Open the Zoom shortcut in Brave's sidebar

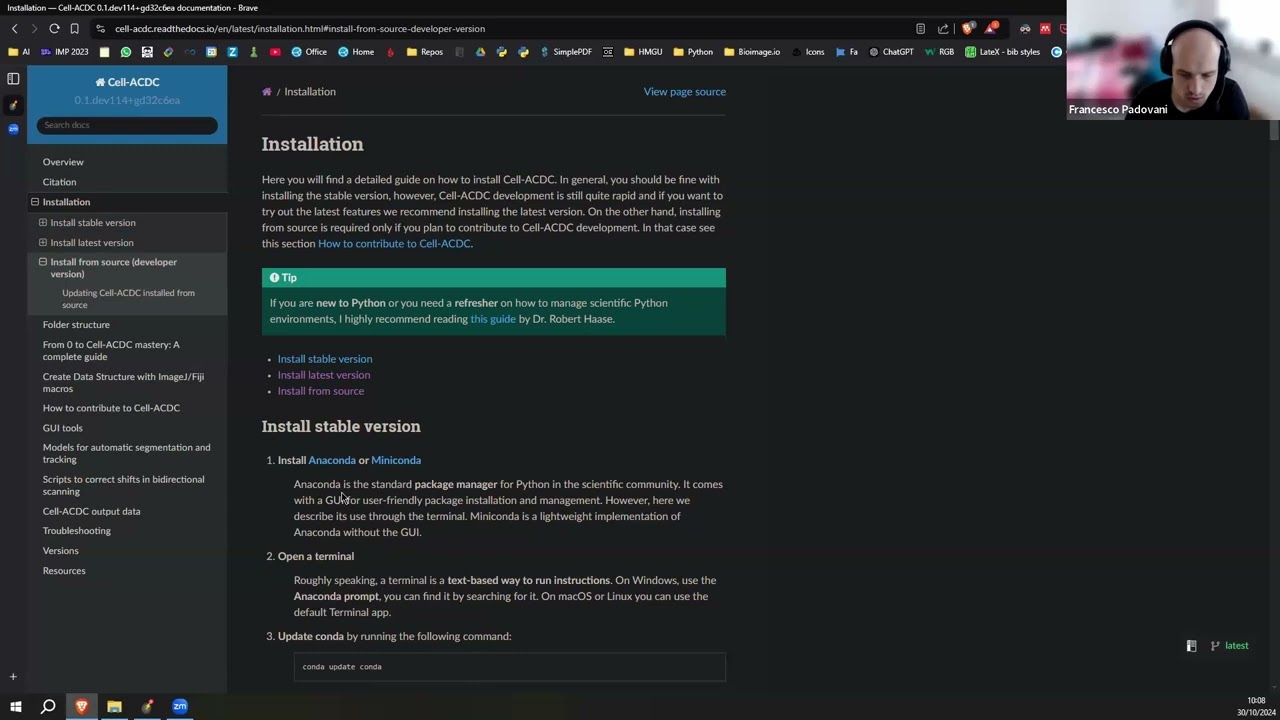pyautogui.click(x=13, y=129)
